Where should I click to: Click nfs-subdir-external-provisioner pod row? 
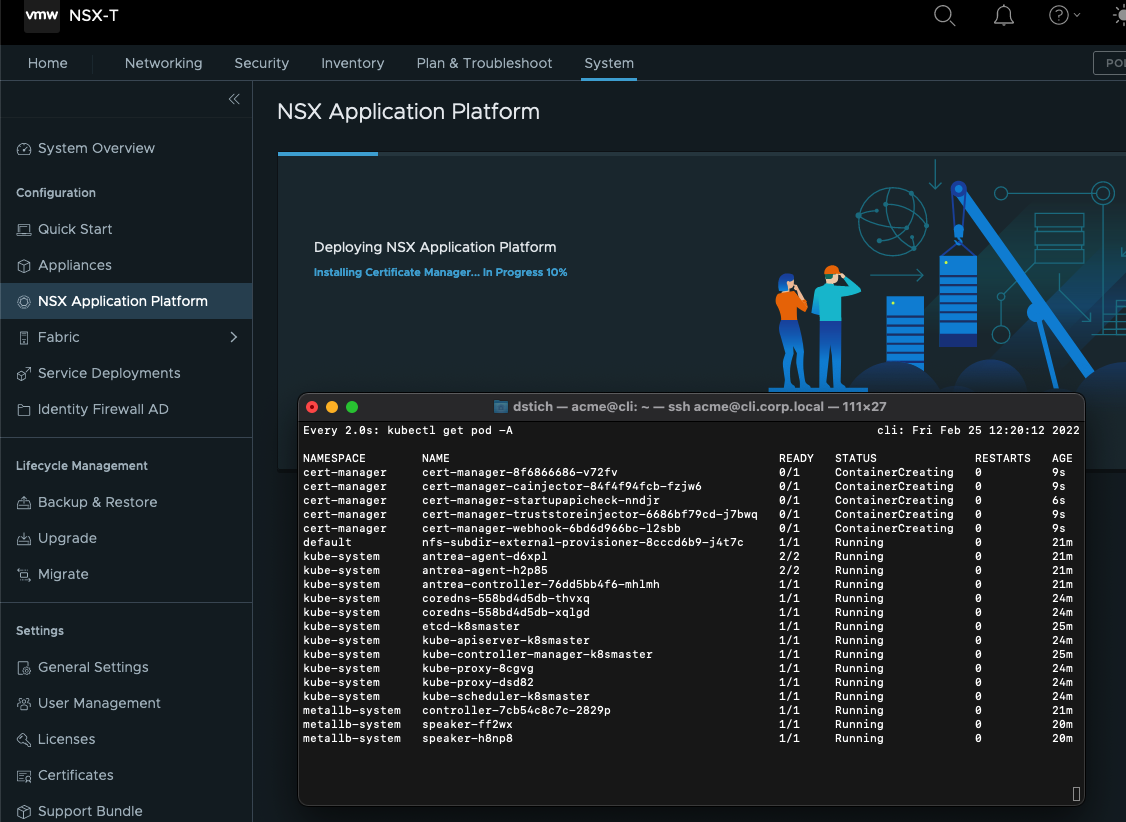[x=687, y=542]
